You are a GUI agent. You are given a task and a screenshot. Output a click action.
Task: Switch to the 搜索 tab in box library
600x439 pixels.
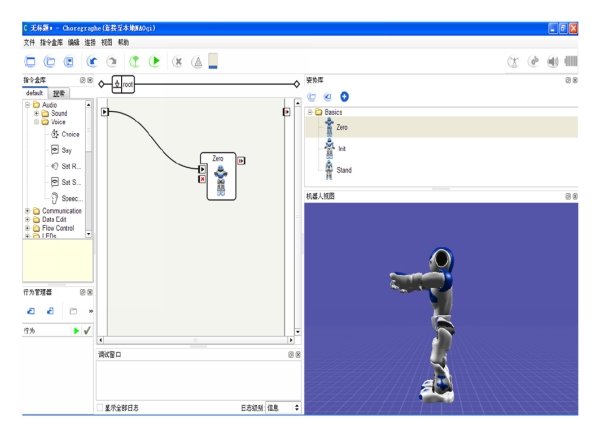pos(58,92)
